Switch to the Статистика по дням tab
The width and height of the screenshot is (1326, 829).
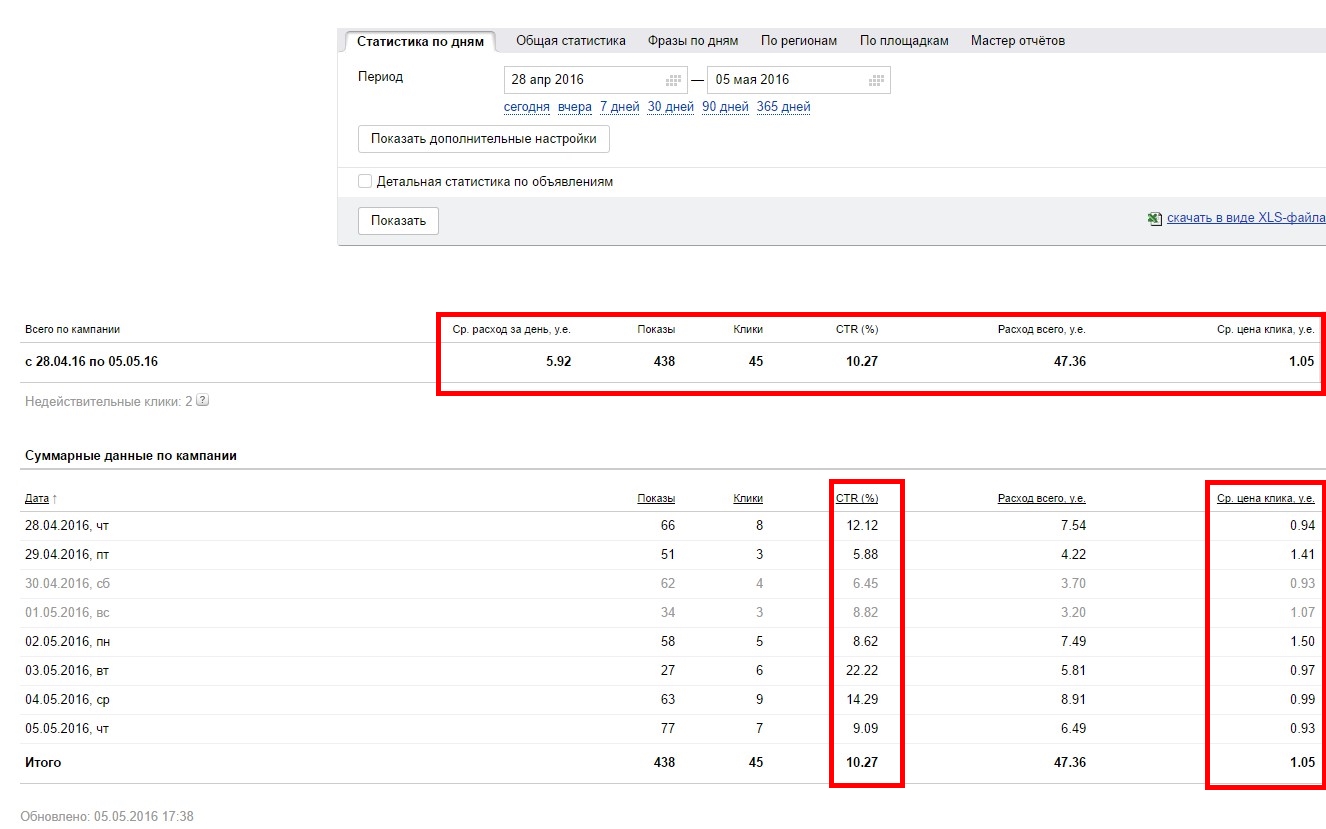pos(420,42)
